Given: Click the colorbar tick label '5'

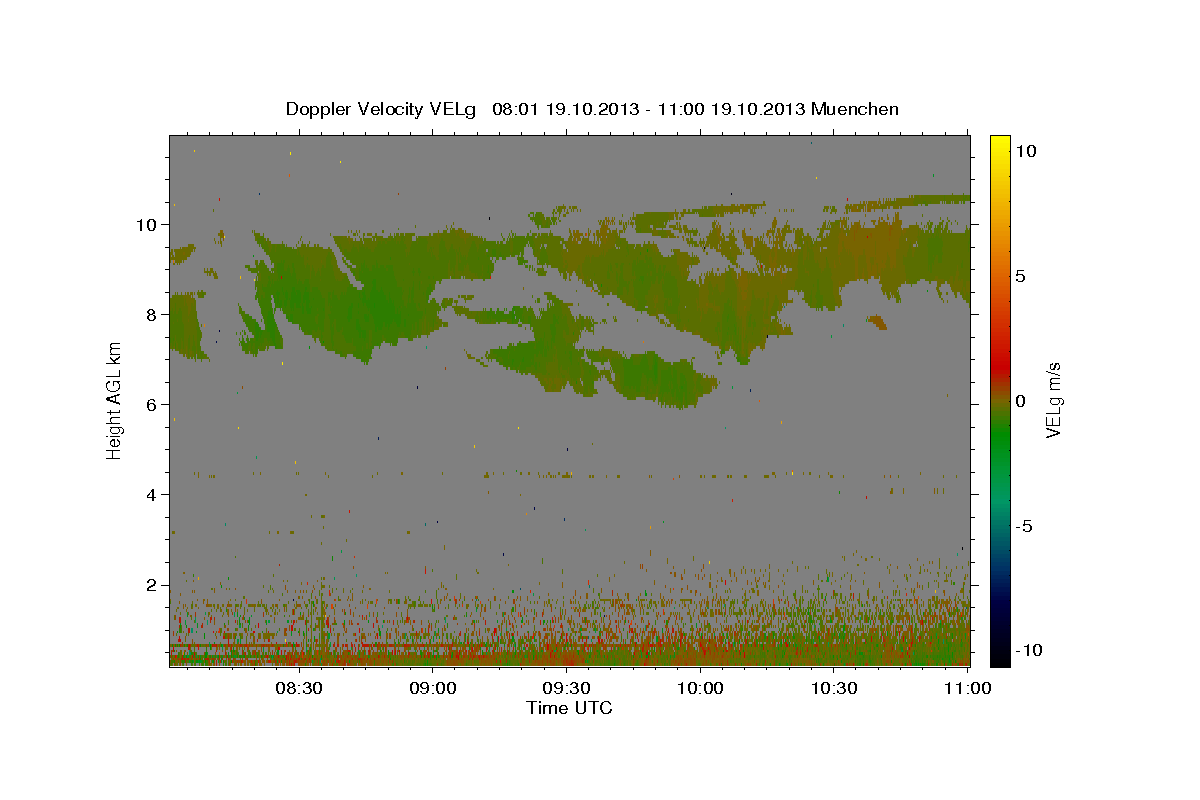Looking at the screenshot, I should tap(1022, 276).
